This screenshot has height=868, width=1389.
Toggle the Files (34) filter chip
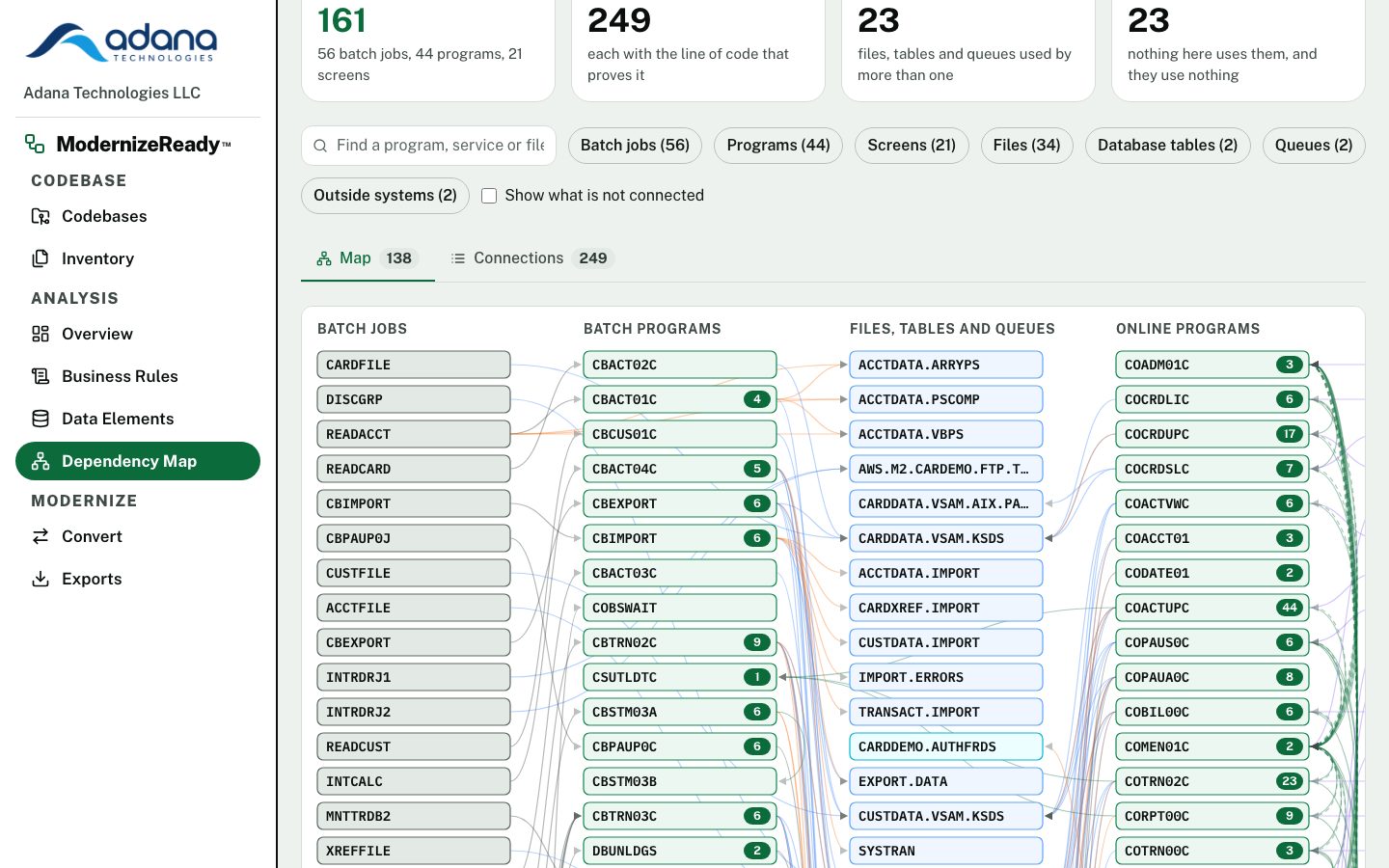[1027, 146]
